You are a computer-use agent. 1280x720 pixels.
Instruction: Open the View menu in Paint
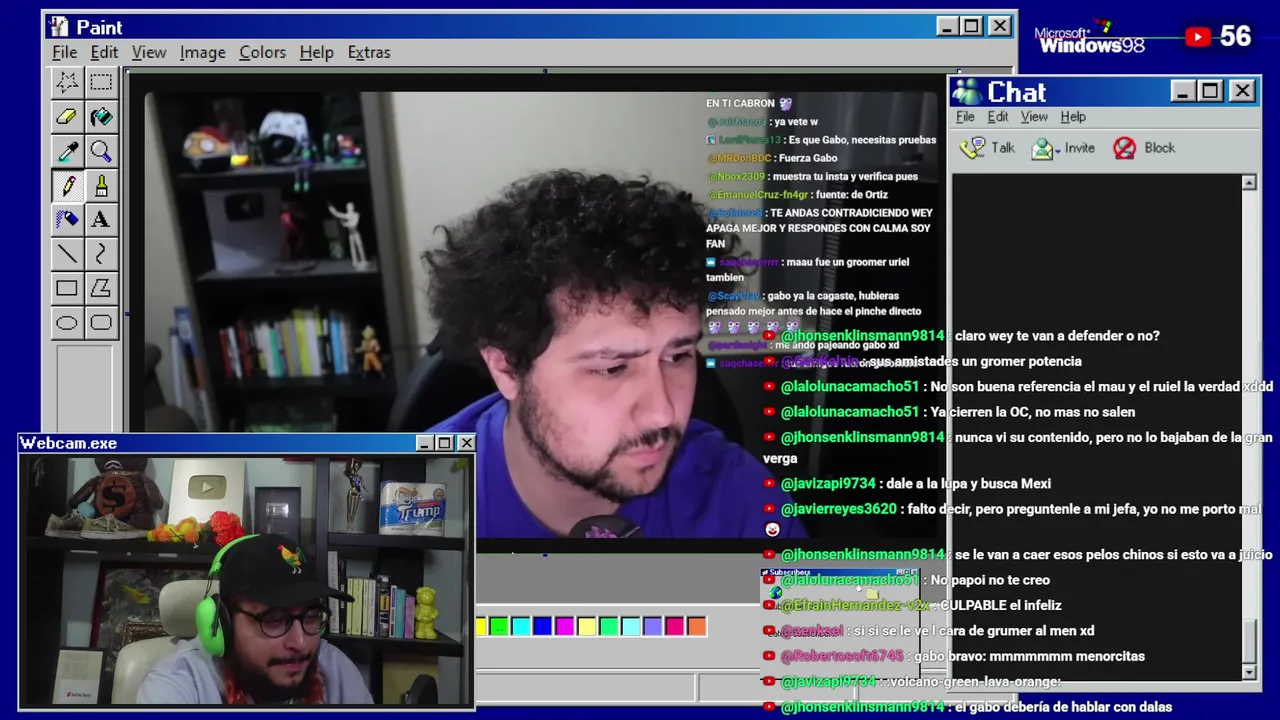(x=149, y=52)
